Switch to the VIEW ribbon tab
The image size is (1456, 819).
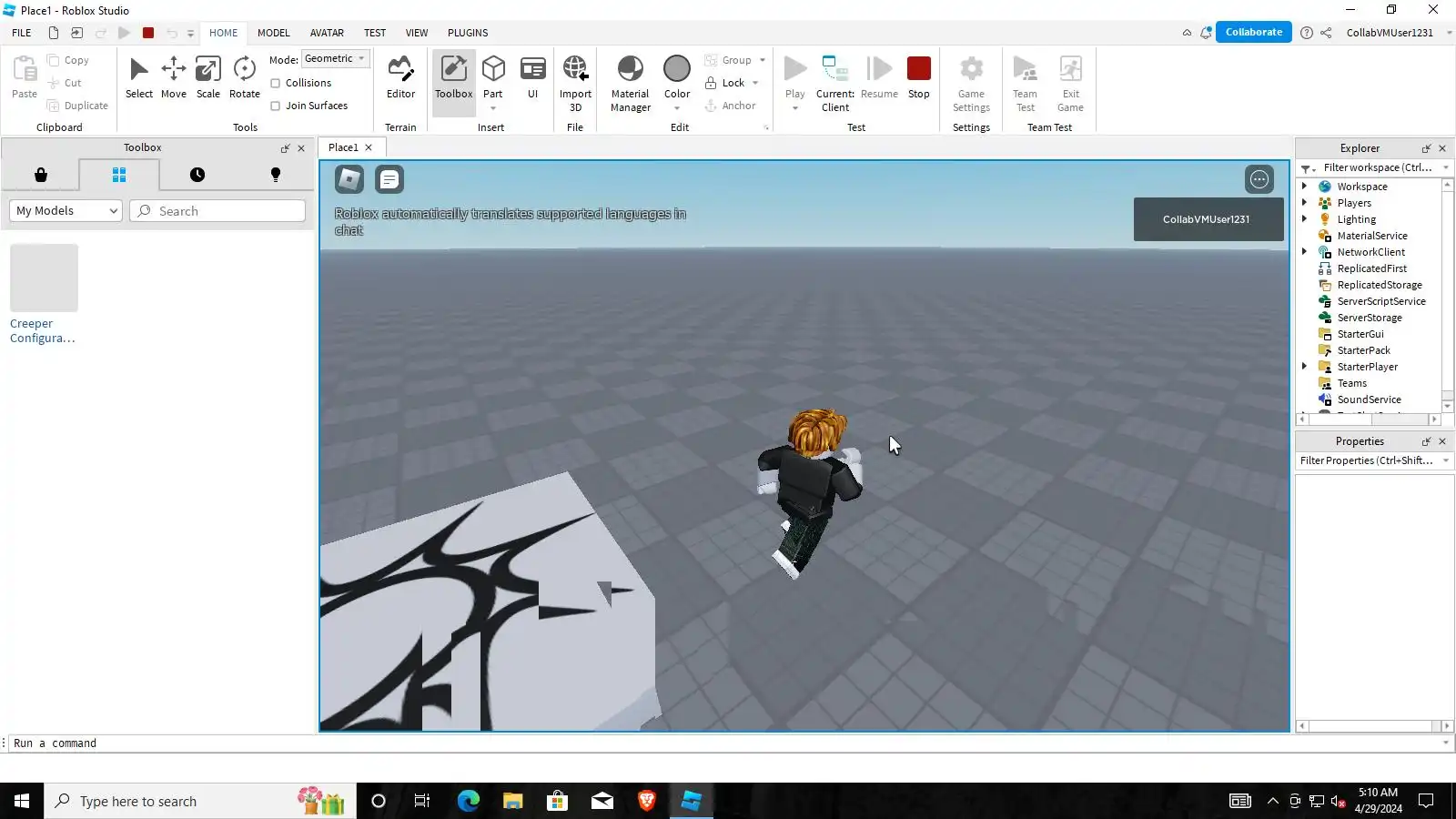(417, 33)
